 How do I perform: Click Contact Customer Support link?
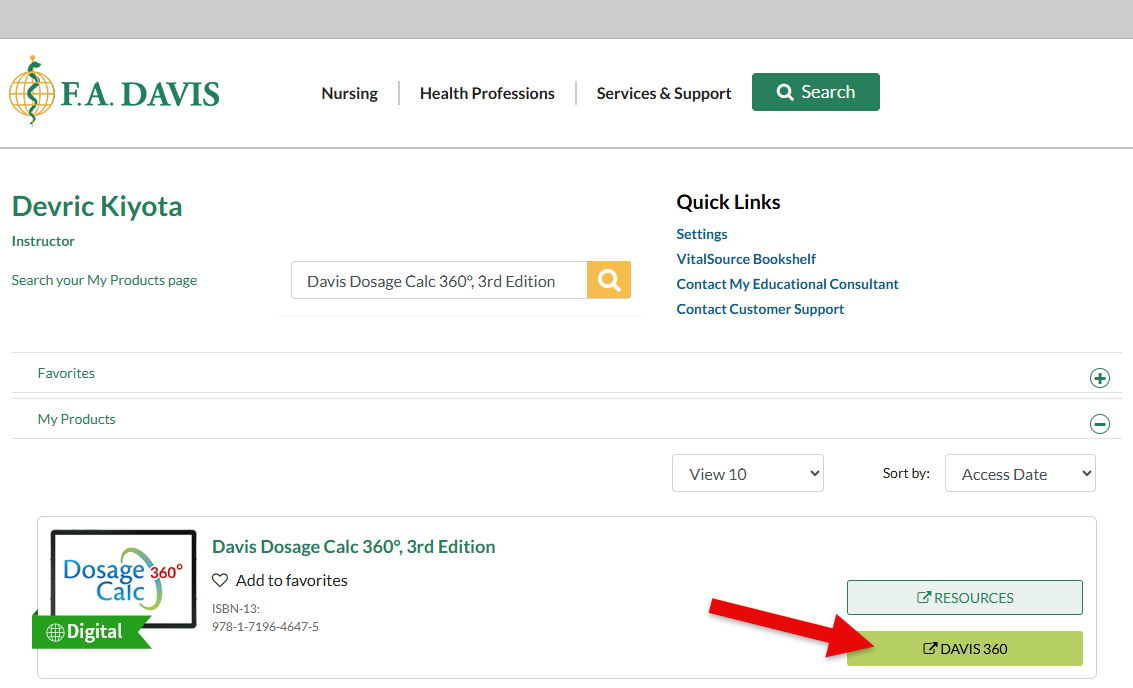[x=760, y=309]
